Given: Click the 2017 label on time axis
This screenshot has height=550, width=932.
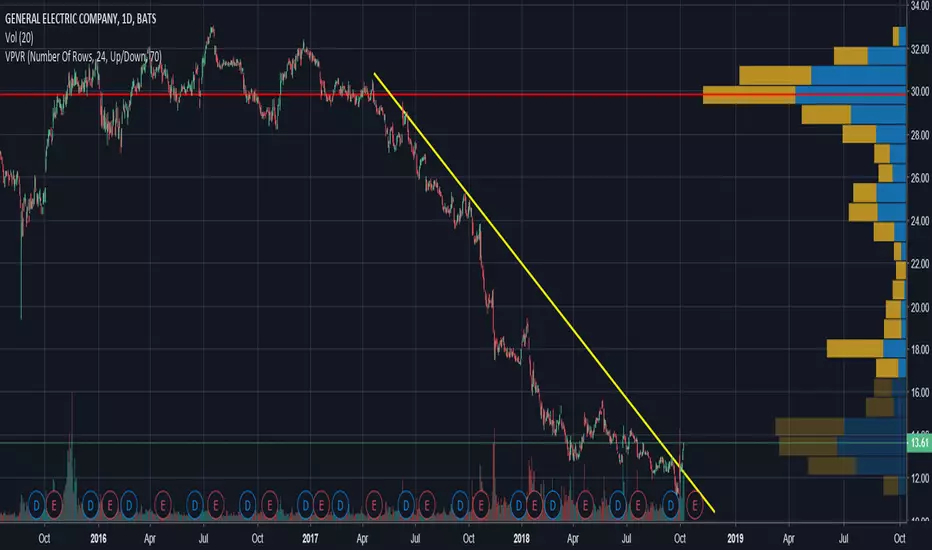Looking at the screenshot, I should pos(310,539).
